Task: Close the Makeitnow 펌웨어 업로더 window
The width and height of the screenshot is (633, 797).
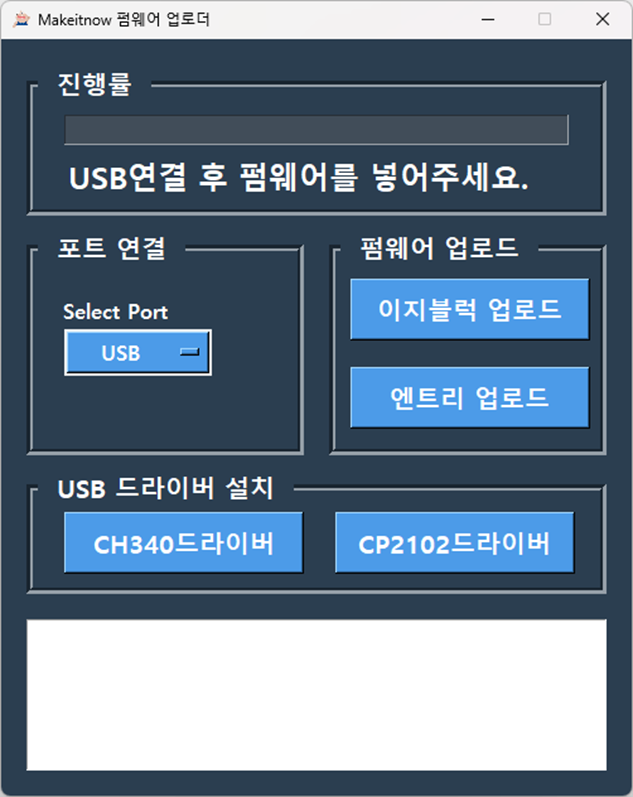Action: [x=602, y=19]
